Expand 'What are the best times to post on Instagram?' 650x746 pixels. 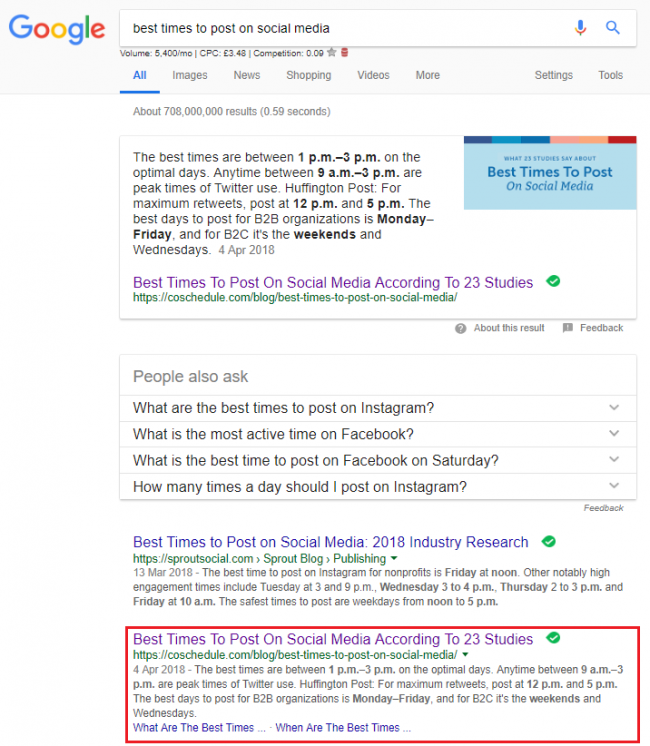pyautogui.click(x=378, y=408)
